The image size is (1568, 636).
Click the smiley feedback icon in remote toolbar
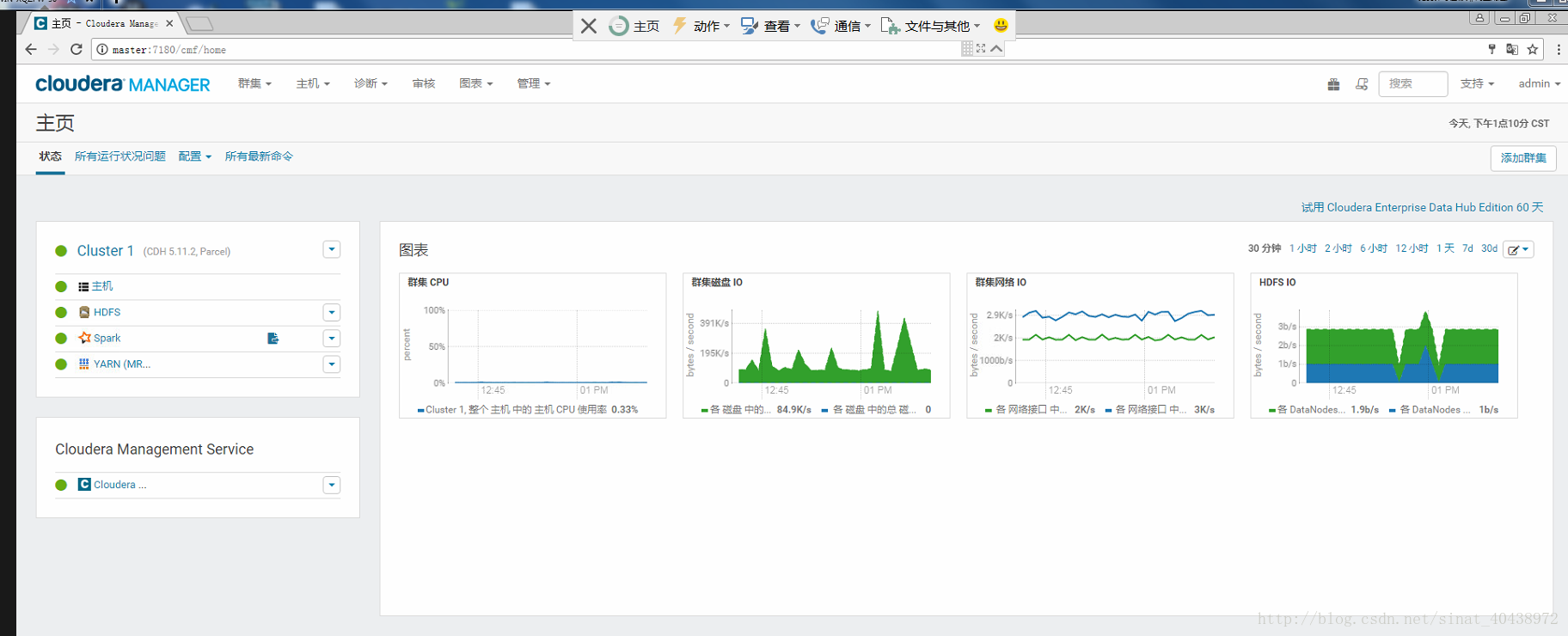1001,26
